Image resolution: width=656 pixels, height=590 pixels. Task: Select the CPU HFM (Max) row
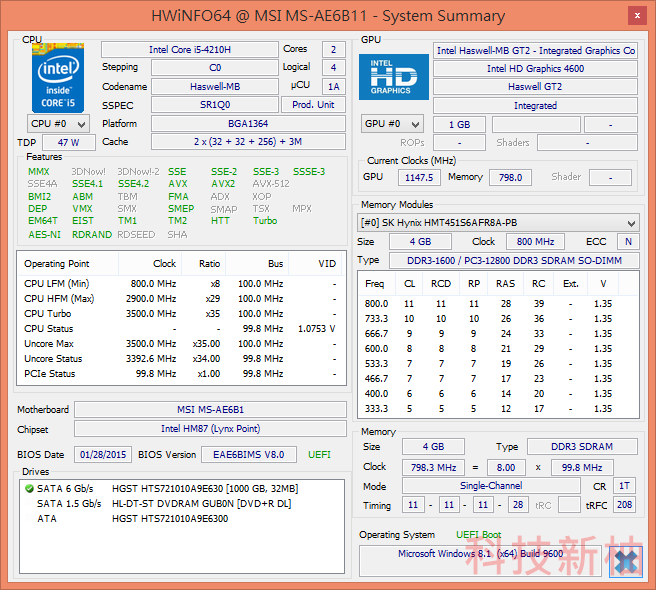point(181,299)
